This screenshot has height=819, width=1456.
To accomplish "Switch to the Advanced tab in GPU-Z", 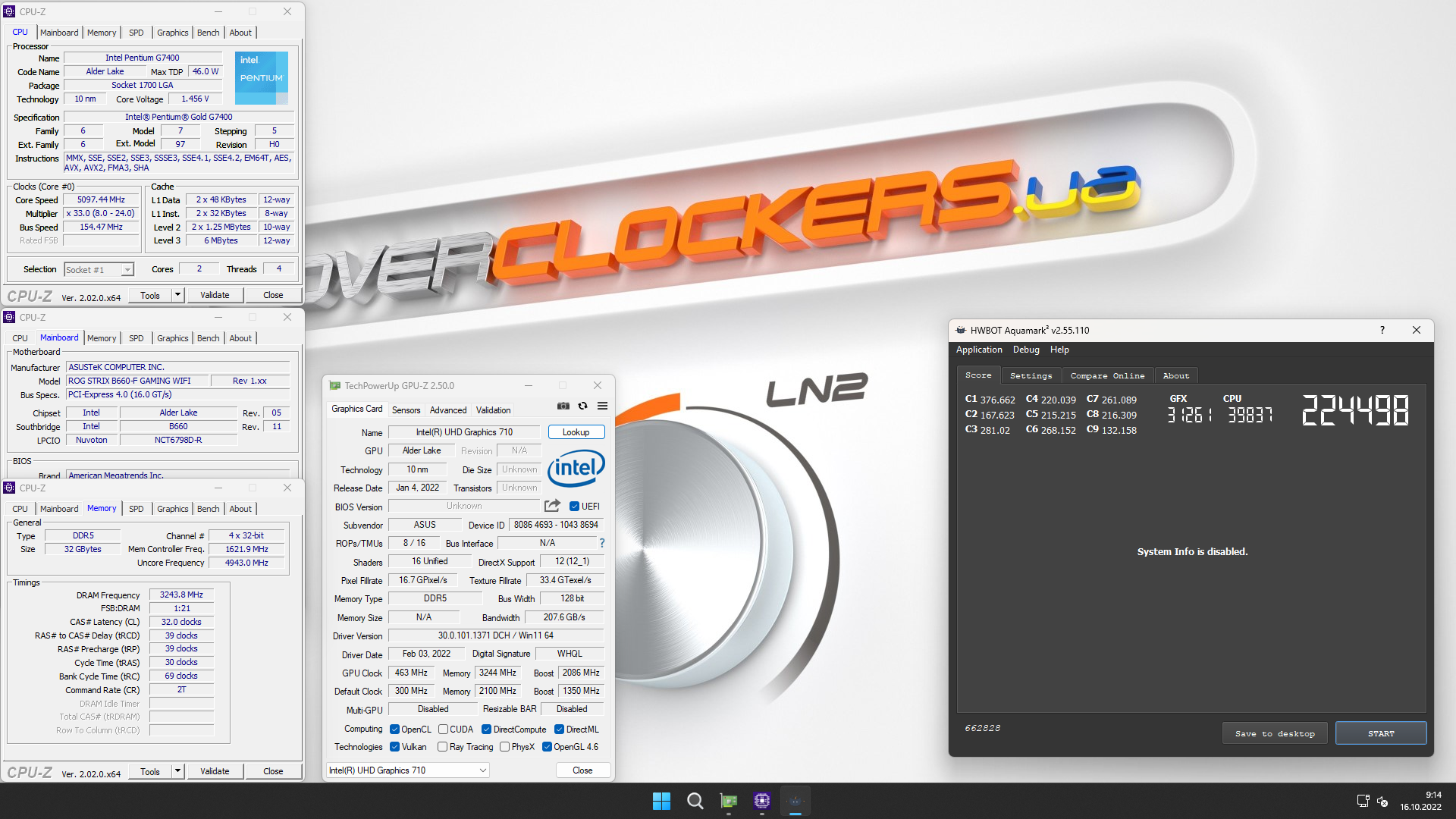I will point(448,410).
